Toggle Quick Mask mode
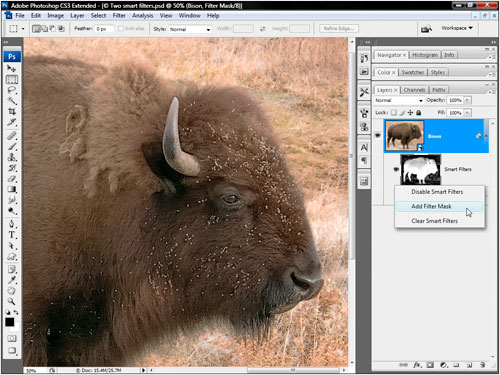This screenshot has width=500, height=375. [12, 338]
